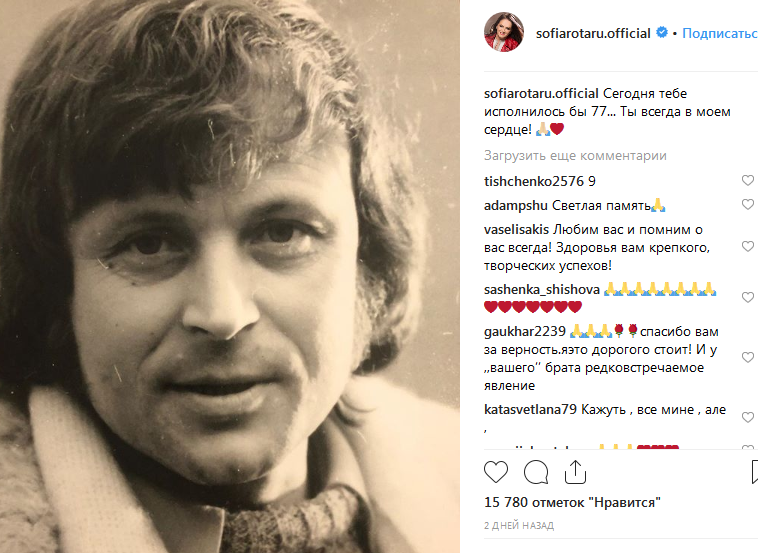758x553 pixels.
Task: Like katasvetlana79's comment with its heart
Action: (747, 417)
